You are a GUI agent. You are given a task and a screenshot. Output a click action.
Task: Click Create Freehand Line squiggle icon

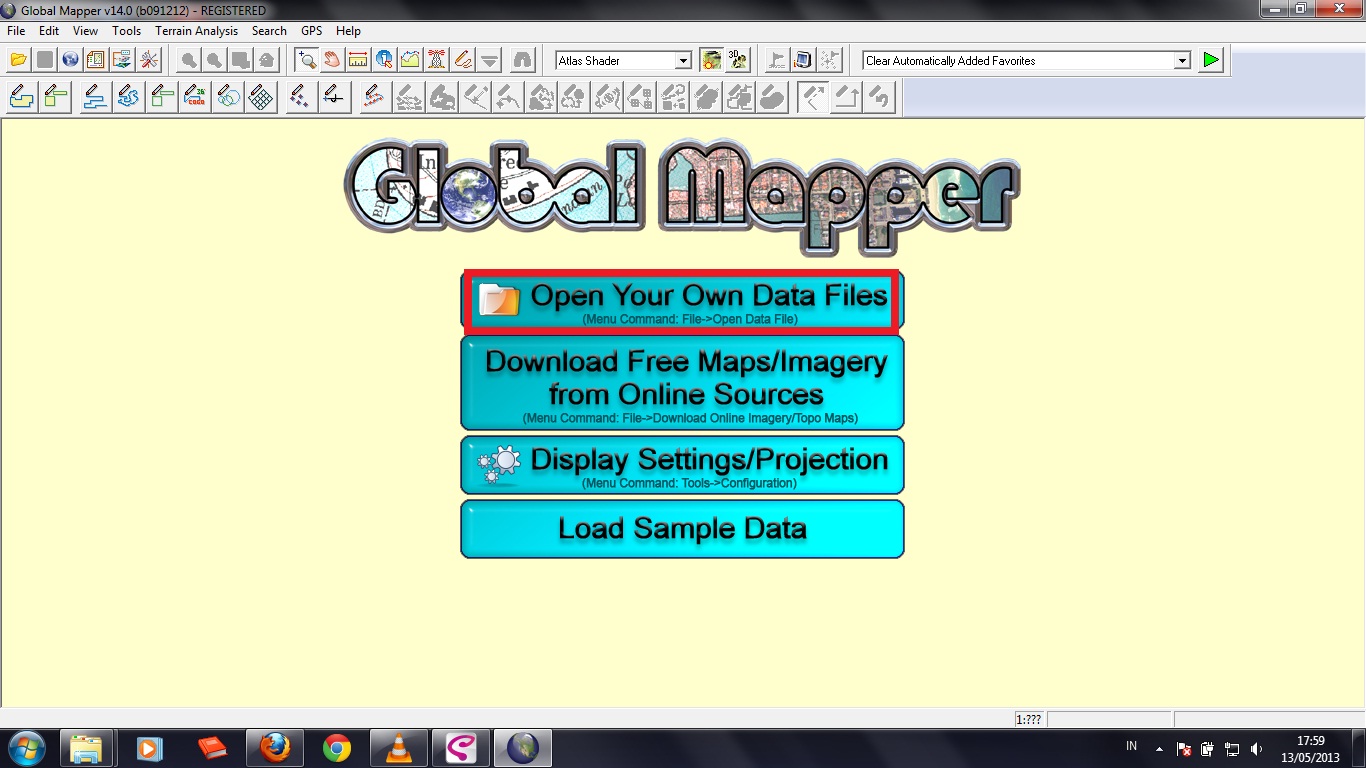[128, 97]
